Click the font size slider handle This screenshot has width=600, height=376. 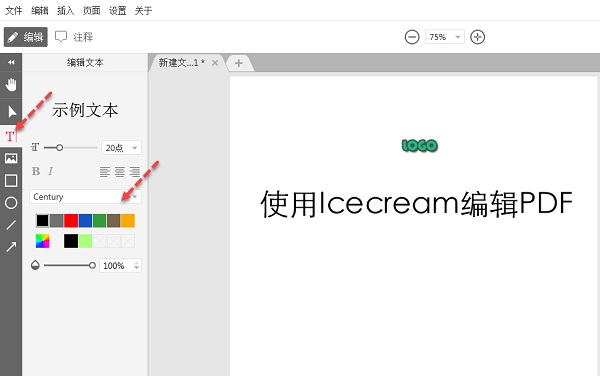point(59,147)
